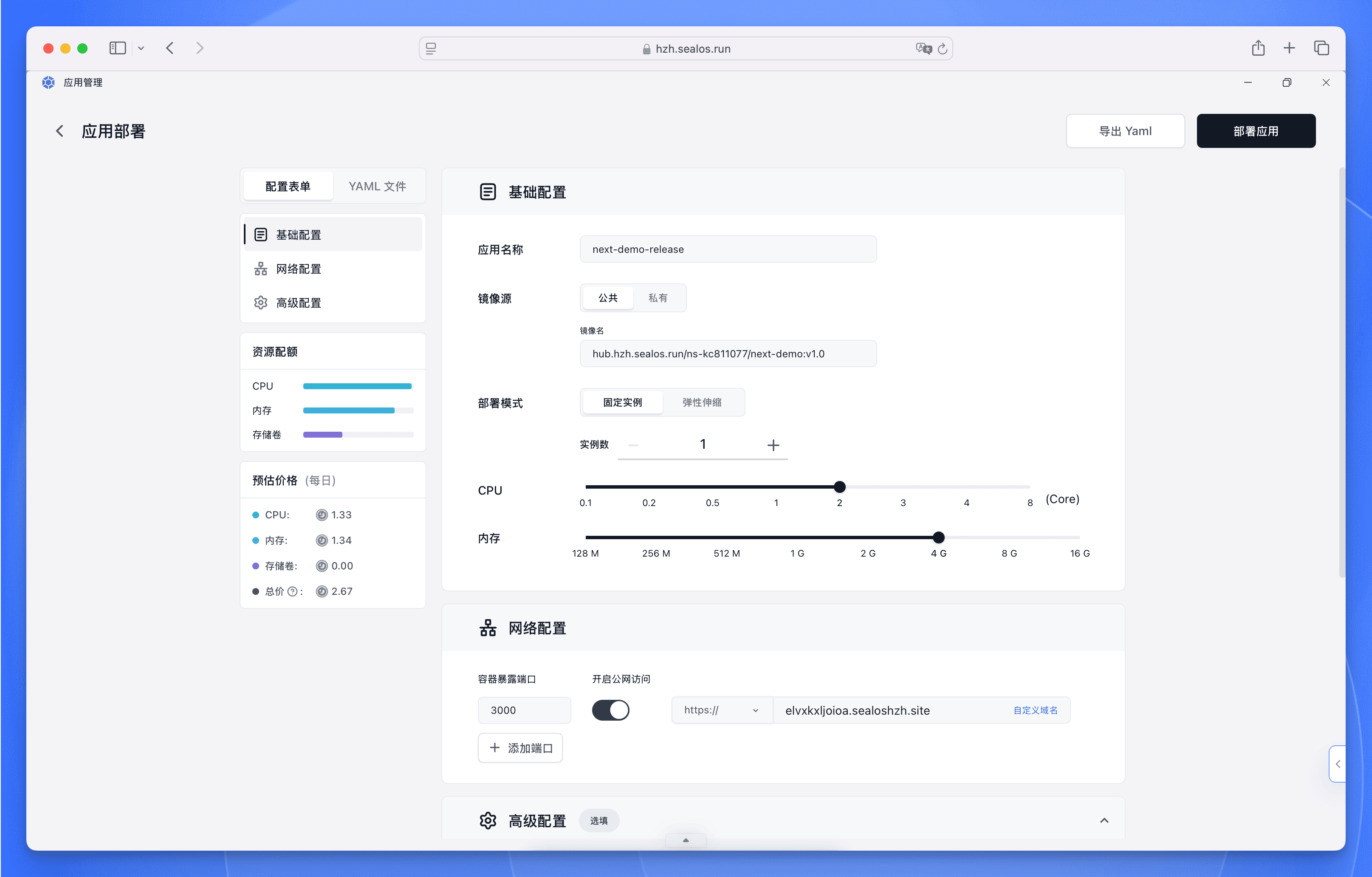Click the 镜像名 input field

point(728,354)
